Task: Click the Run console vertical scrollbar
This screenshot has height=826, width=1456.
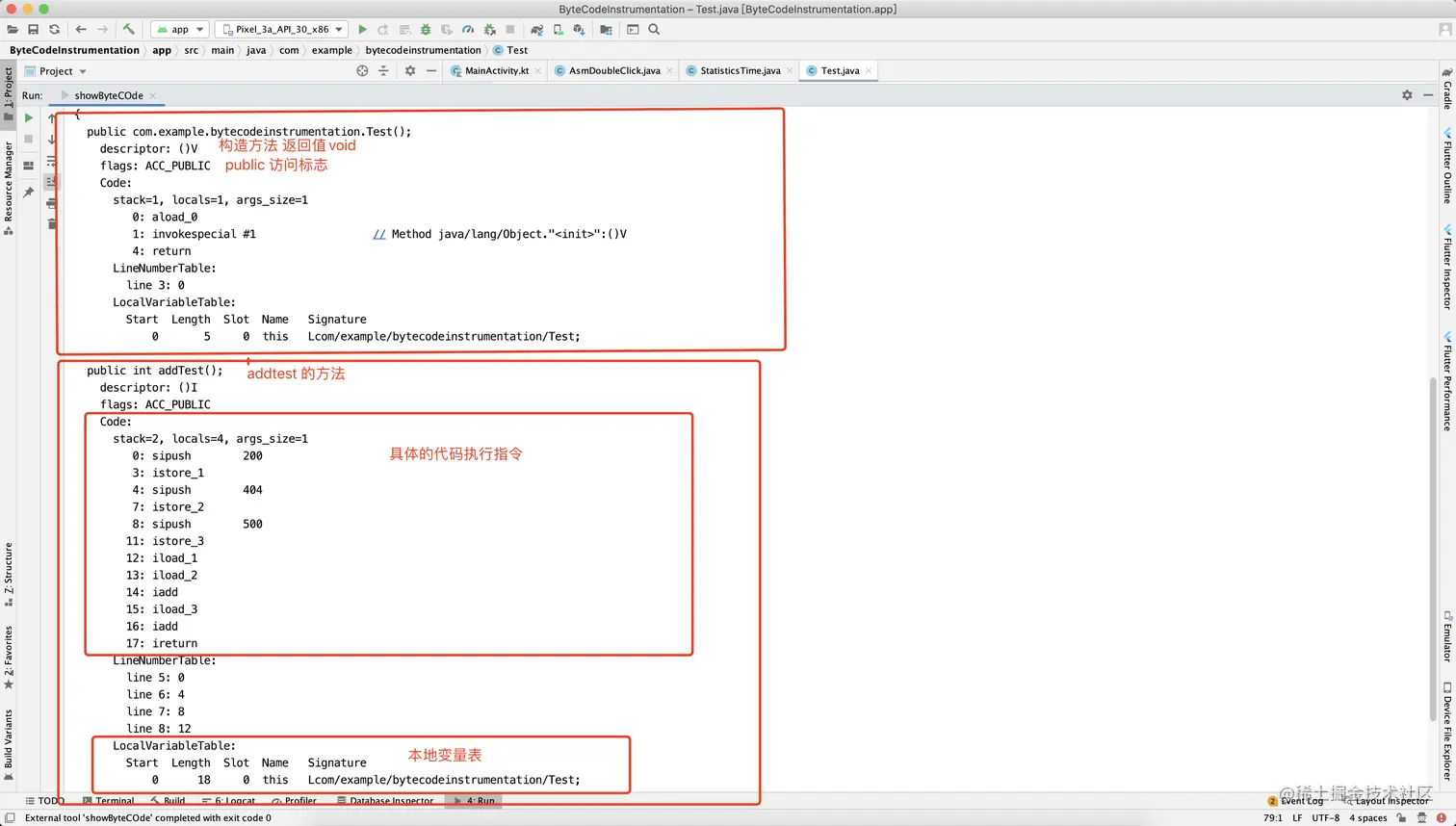Action: [1433, 549]
